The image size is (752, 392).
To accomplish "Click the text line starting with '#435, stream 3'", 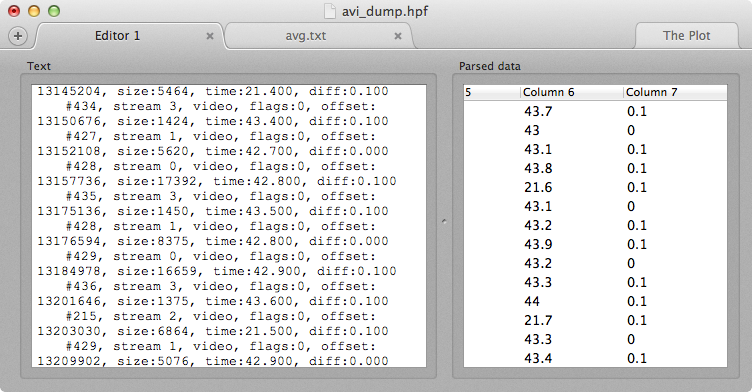I will (x=221, y=197).
